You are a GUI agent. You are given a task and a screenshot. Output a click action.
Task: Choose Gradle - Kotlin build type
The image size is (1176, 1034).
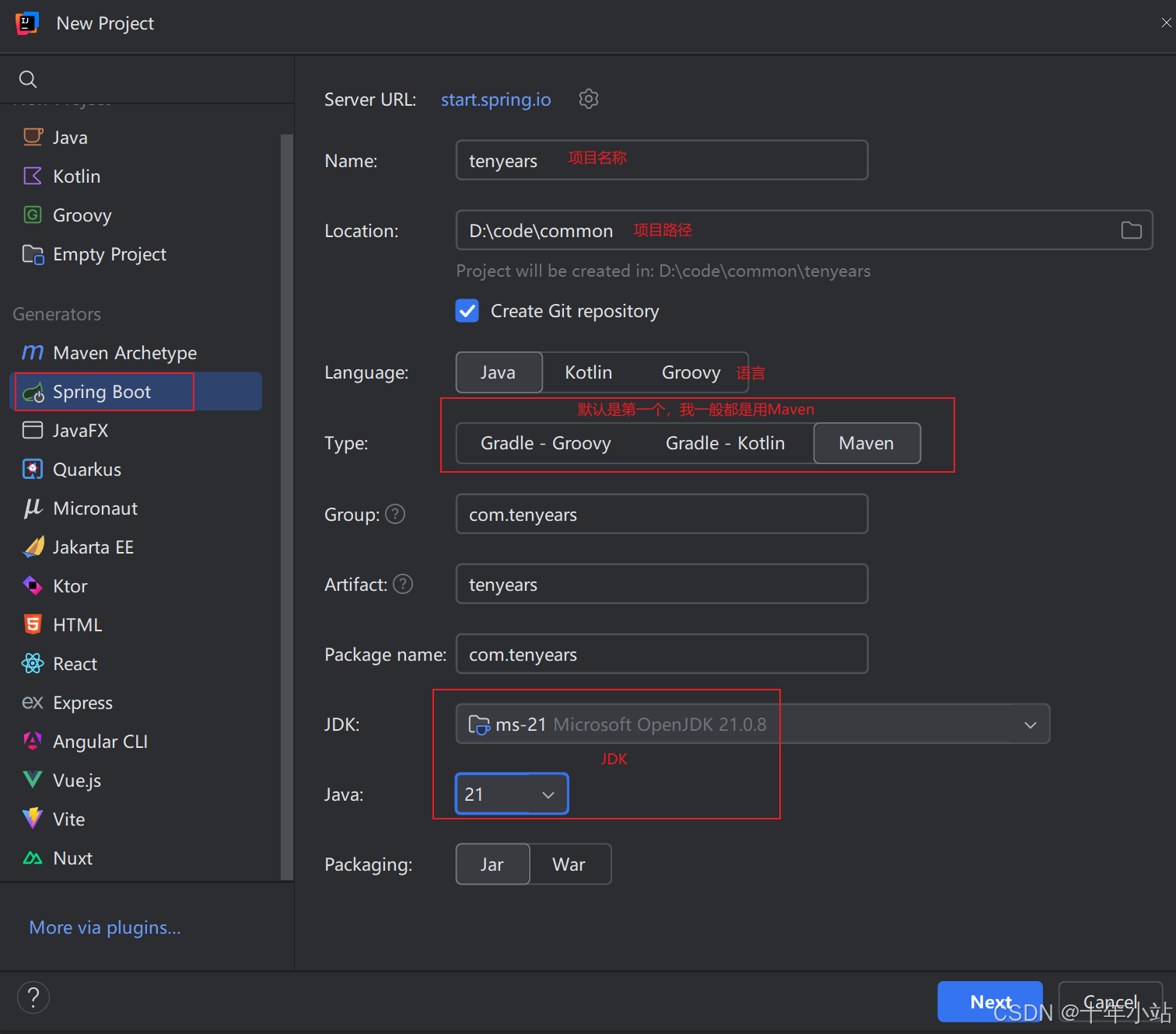tap(725, 443)
